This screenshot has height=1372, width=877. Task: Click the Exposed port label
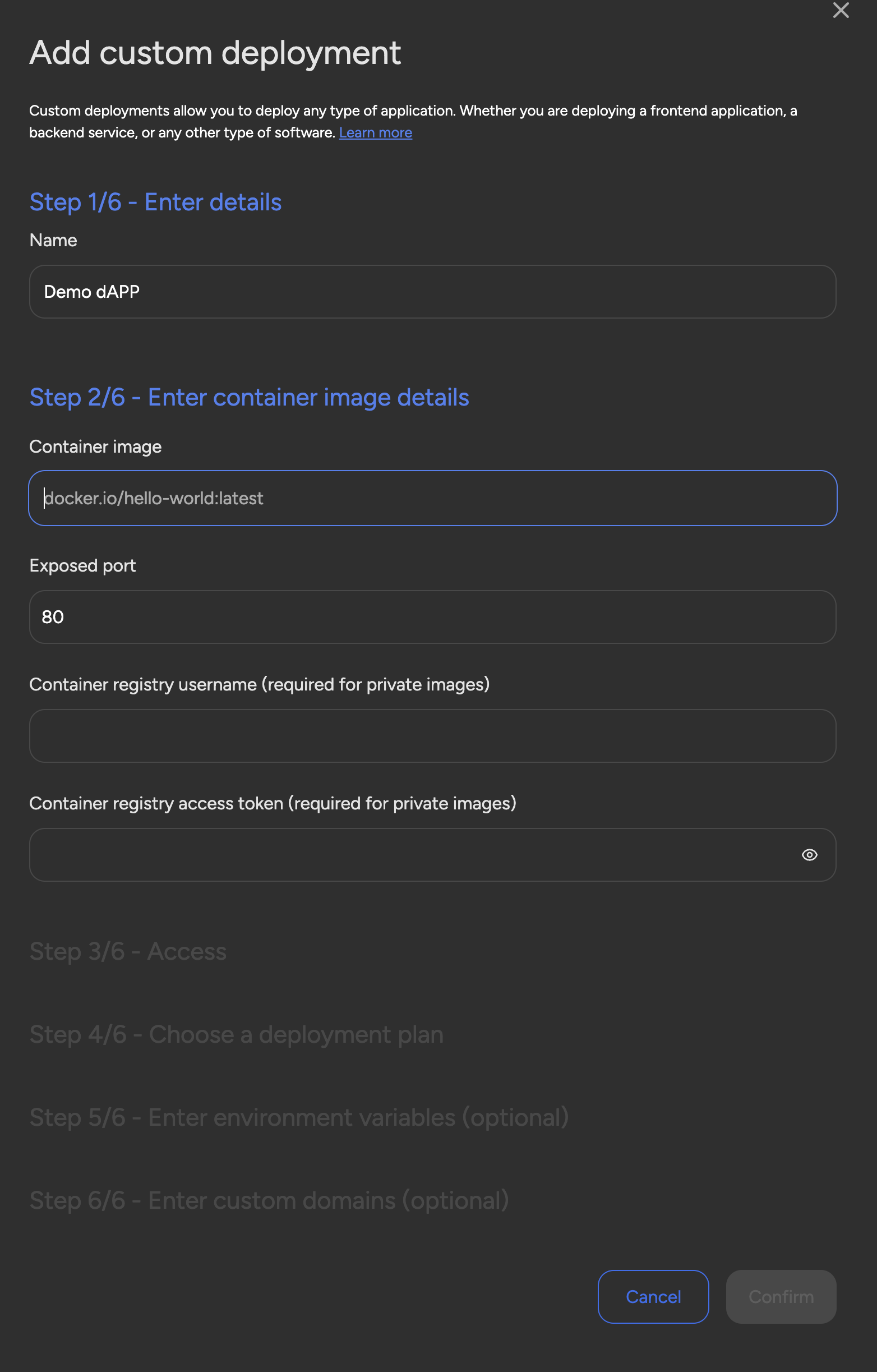(82, 565)
